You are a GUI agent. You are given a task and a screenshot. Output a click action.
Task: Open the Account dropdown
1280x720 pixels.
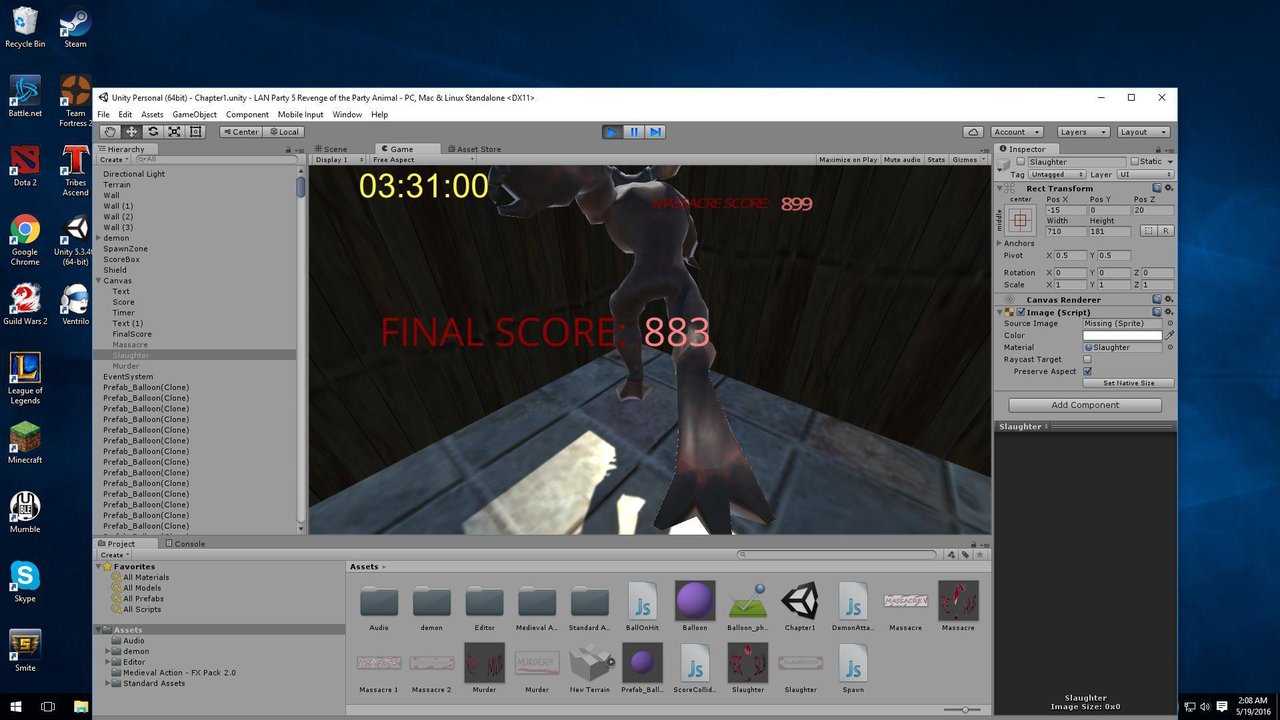click(x=1017, y=132)
